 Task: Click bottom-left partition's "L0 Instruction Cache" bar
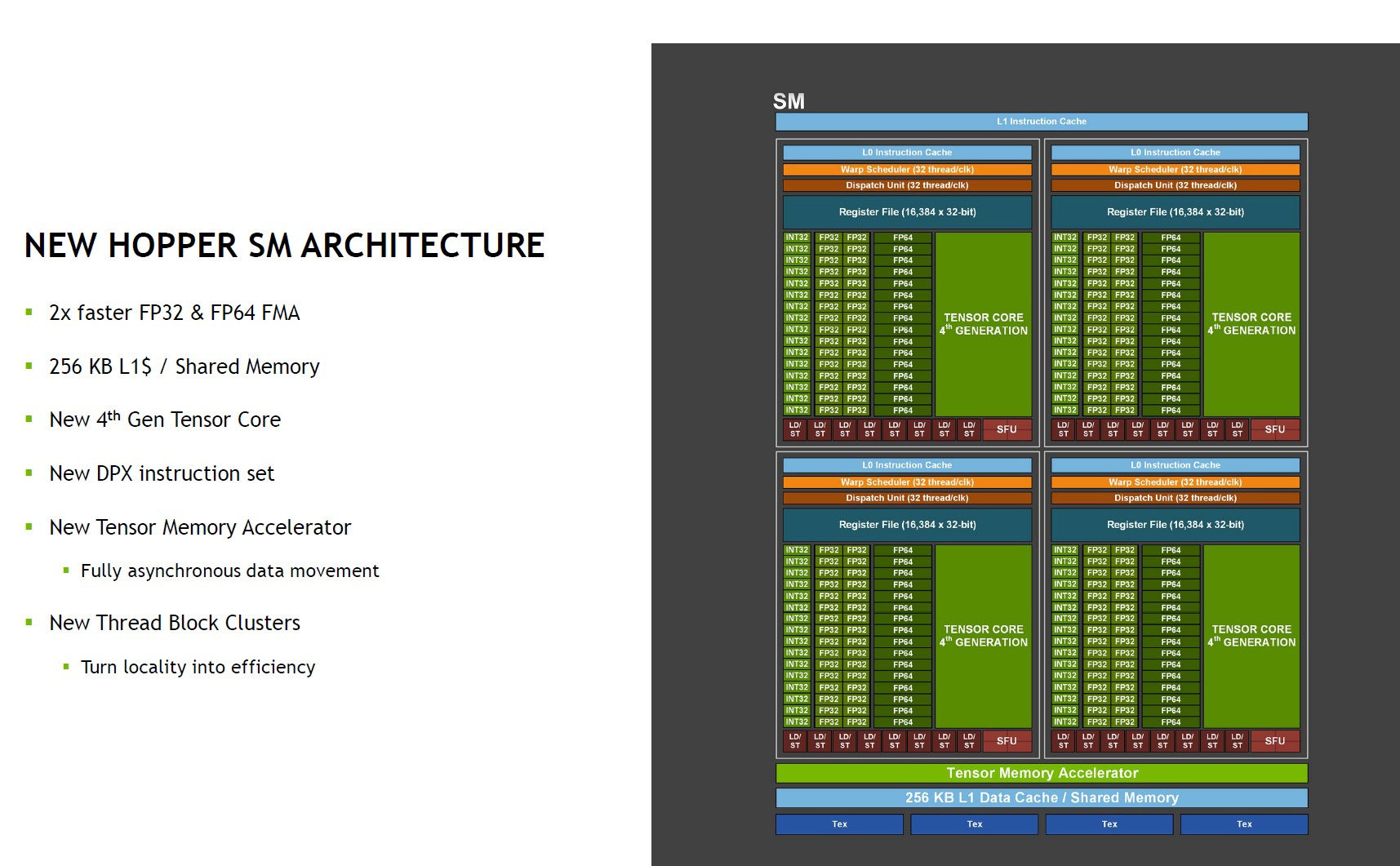(x=907, y=465)
